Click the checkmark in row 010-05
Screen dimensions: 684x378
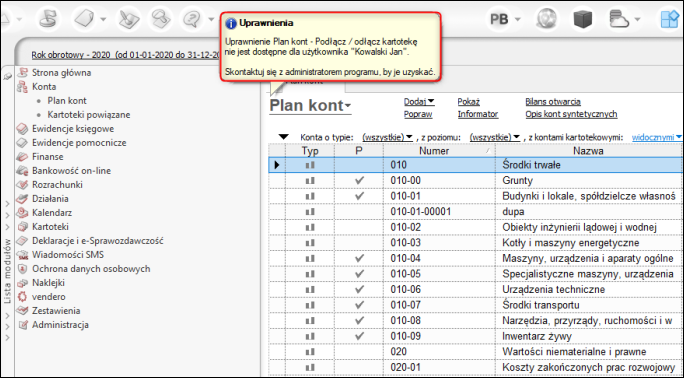click(x=359, y=274)
